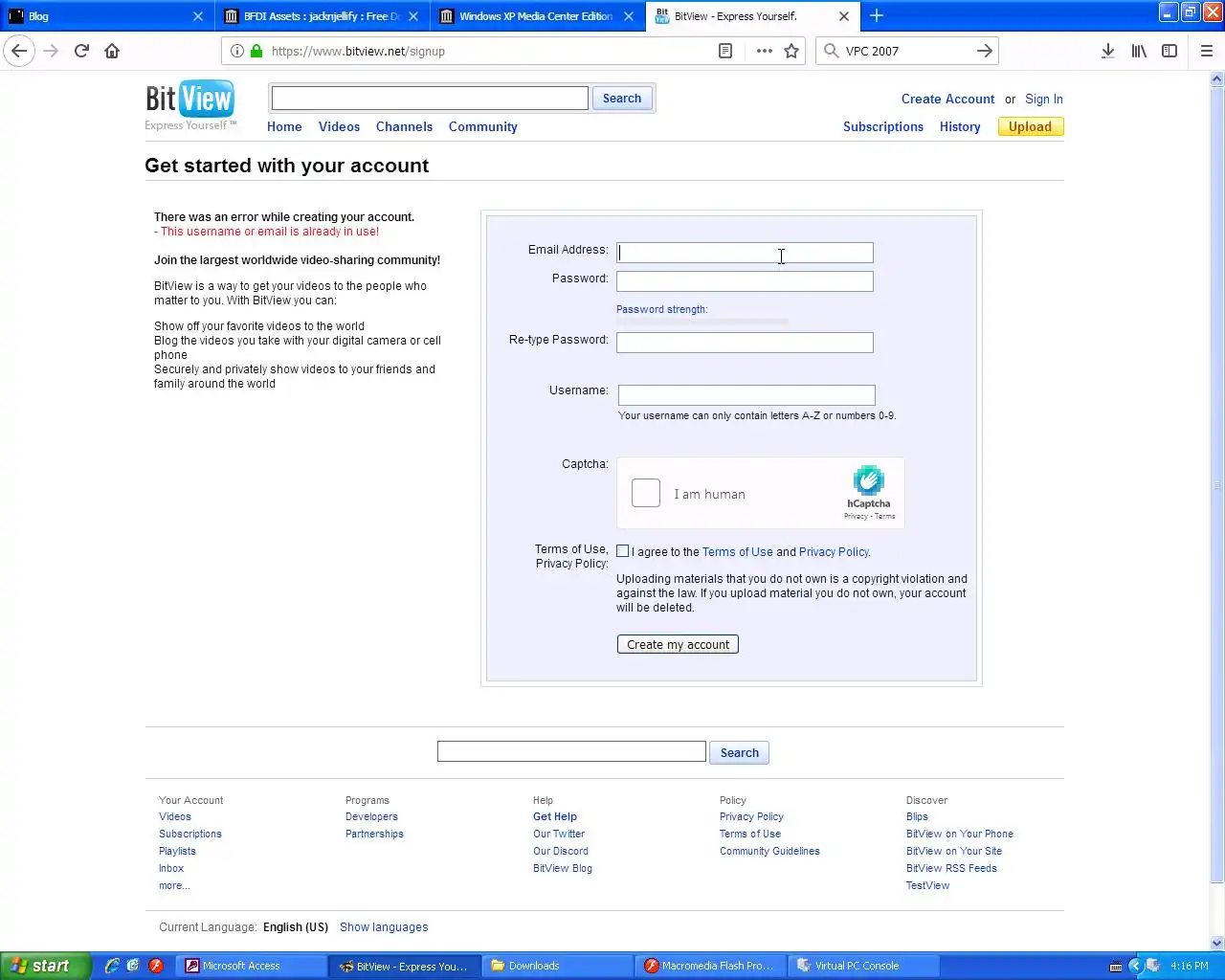Viewport: 1225px width, 980px height.
Task: Click the green padlock security icon
Action: pos(256,51)
